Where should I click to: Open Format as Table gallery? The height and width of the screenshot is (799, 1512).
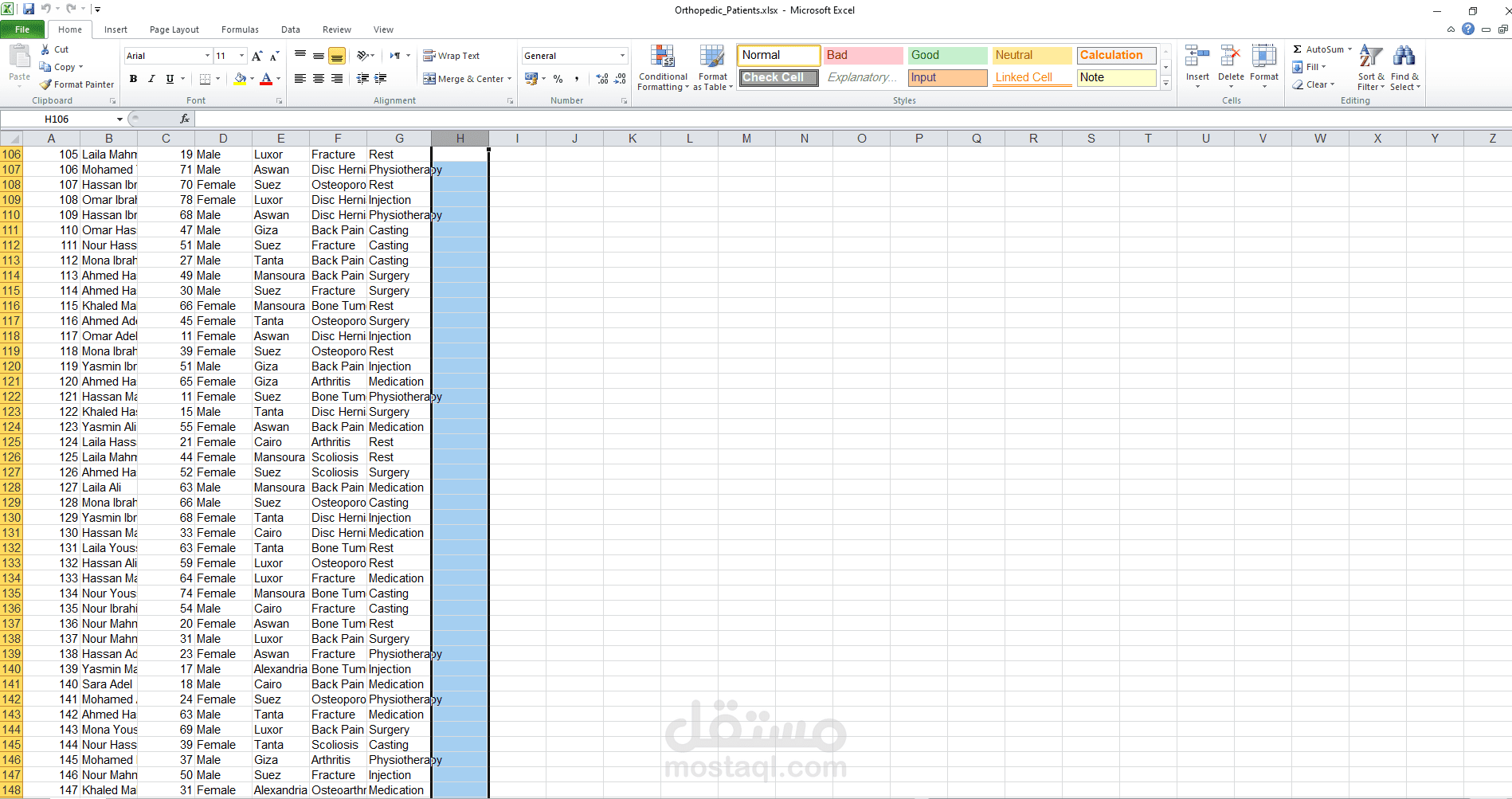click(712, 67)
